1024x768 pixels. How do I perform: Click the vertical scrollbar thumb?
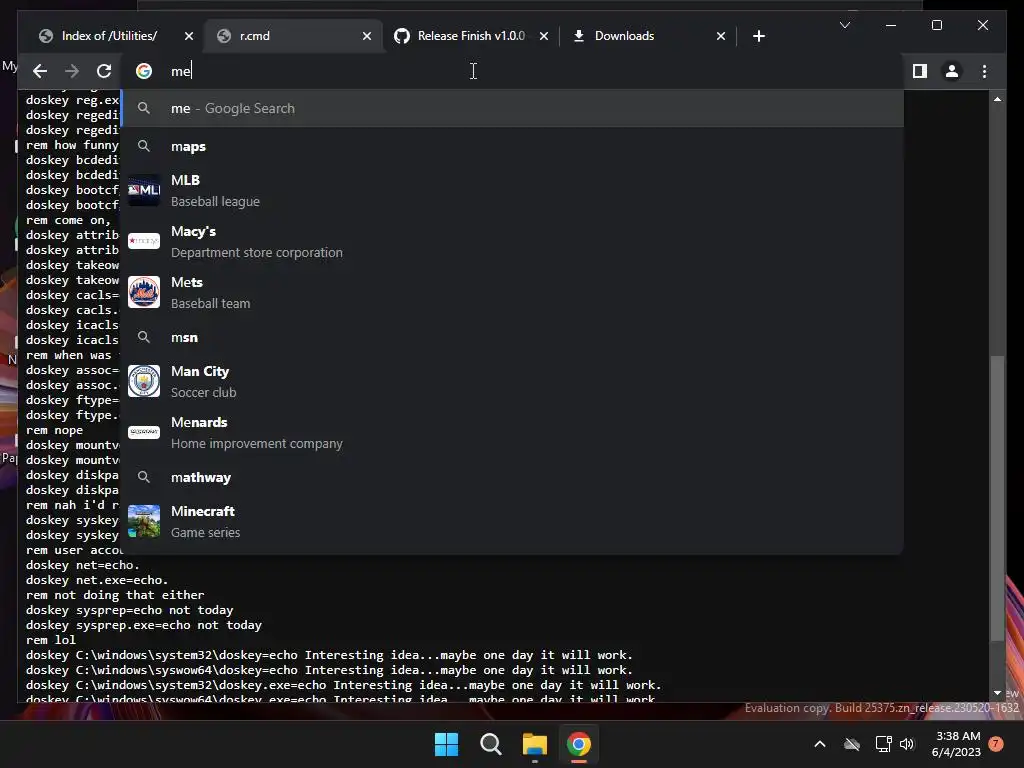click(x=997, y=499)
